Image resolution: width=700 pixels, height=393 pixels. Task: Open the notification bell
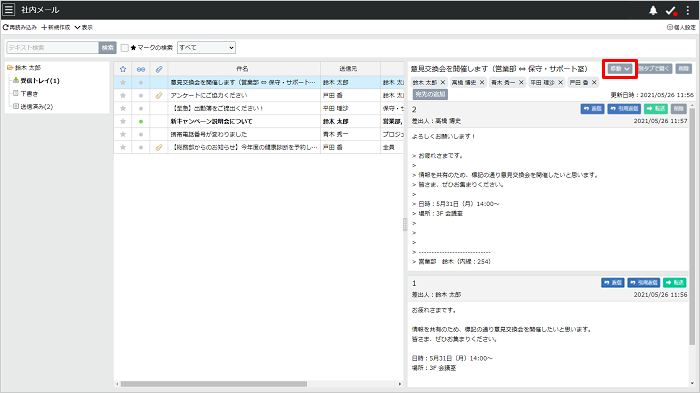point(653,10)
